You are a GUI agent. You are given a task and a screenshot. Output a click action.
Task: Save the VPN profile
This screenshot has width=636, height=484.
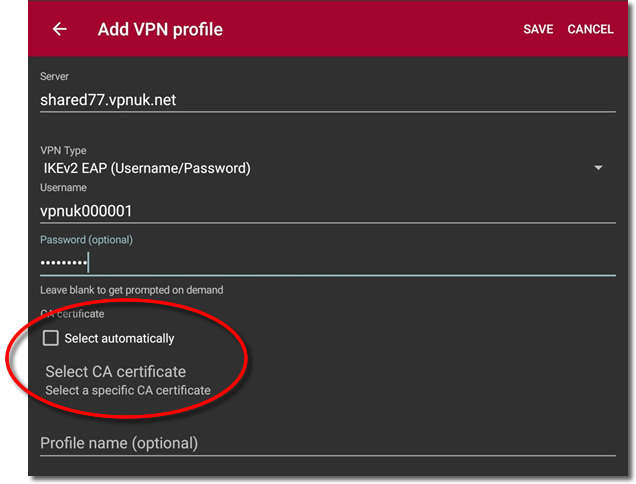(x=538, y=29)
